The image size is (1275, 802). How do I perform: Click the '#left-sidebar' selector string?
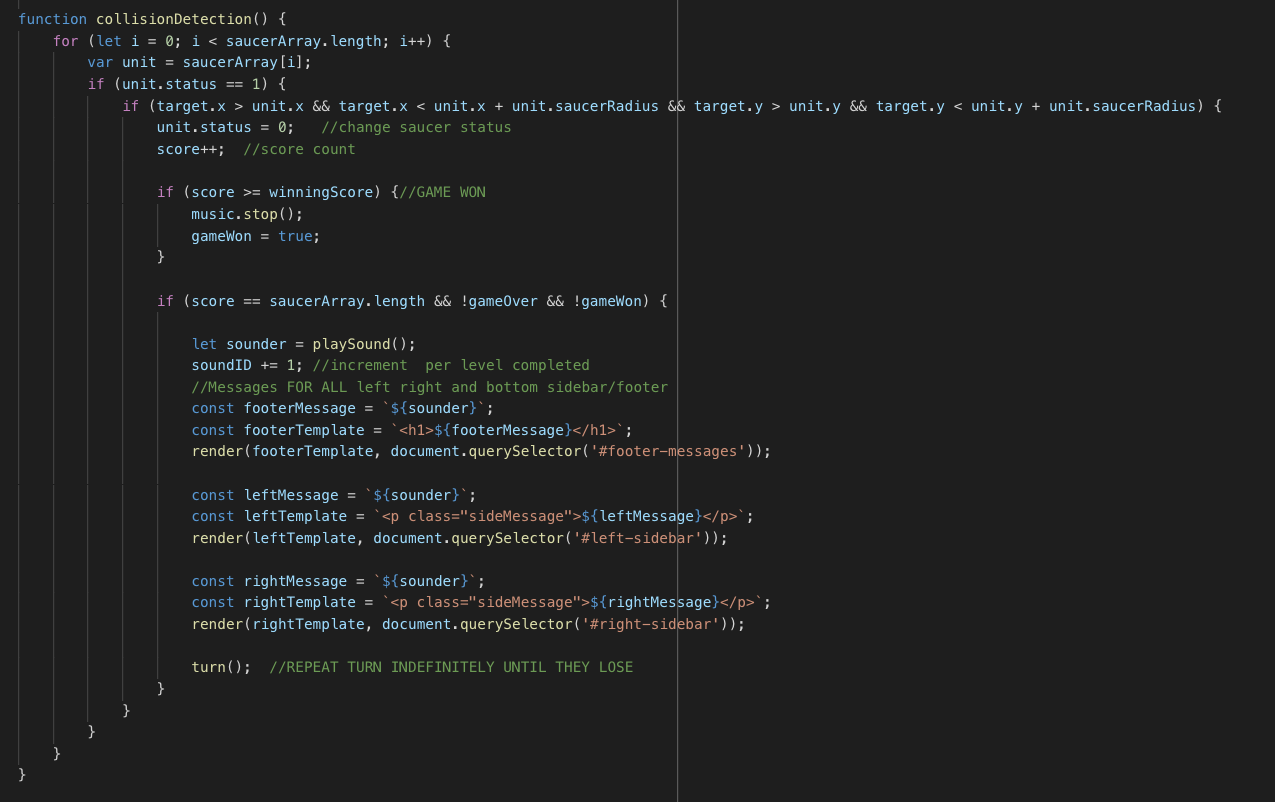click(638, 538)
